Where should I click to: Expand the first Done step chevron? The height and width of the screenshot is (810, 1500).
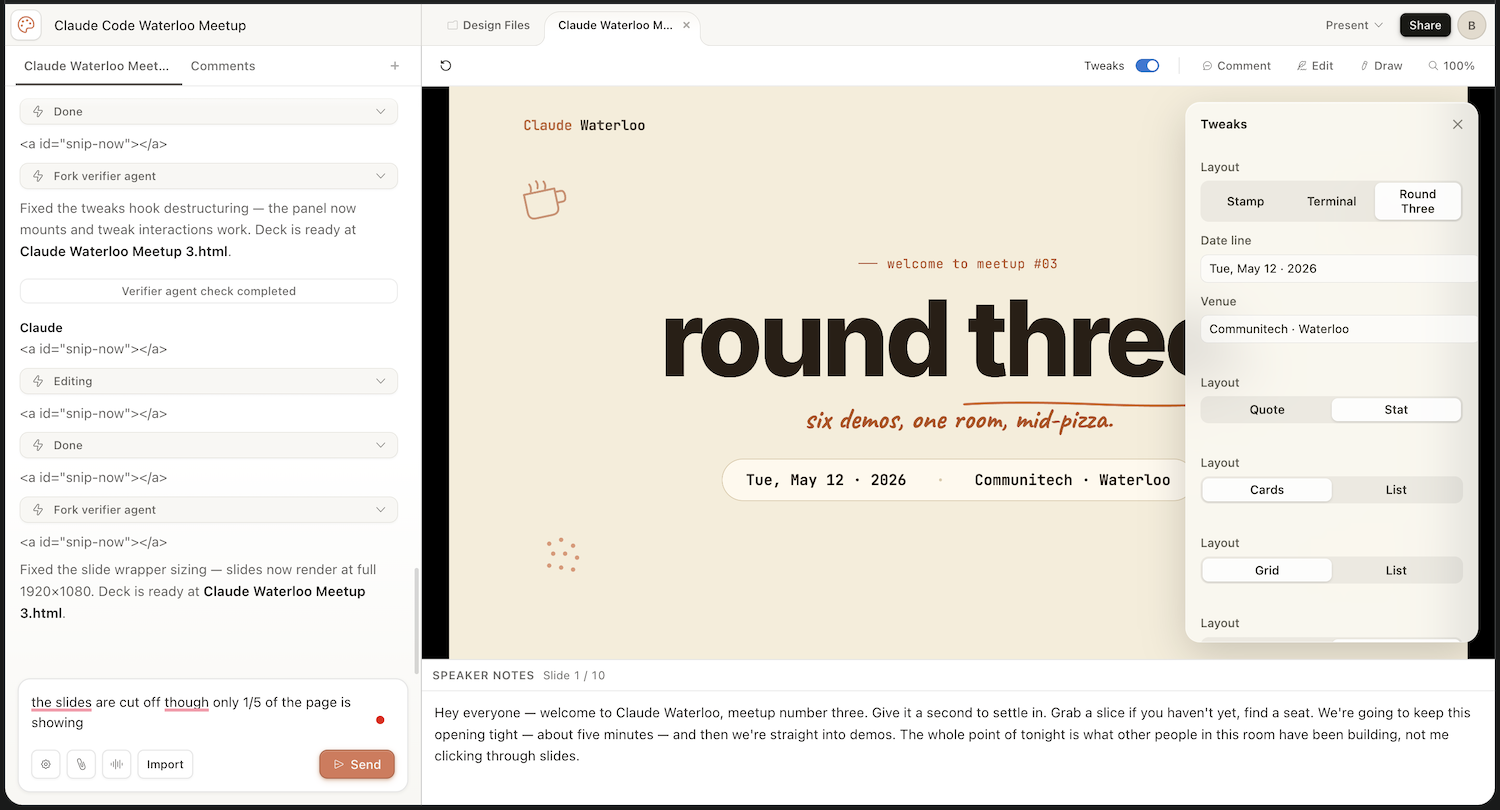tap(380, 112)
